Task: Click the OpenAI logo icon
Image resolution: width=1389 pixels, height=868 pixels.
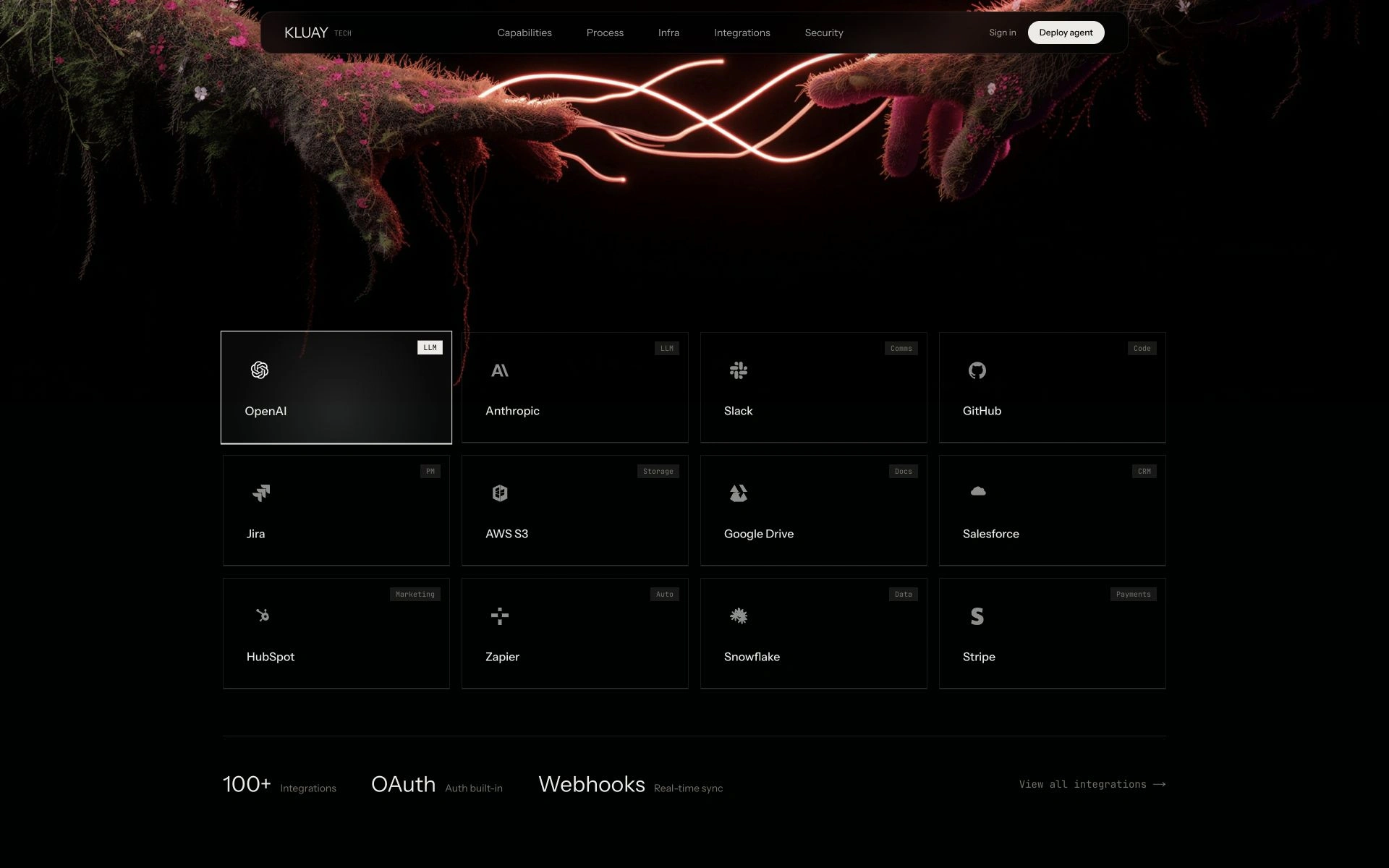Action: coord(260,370)
